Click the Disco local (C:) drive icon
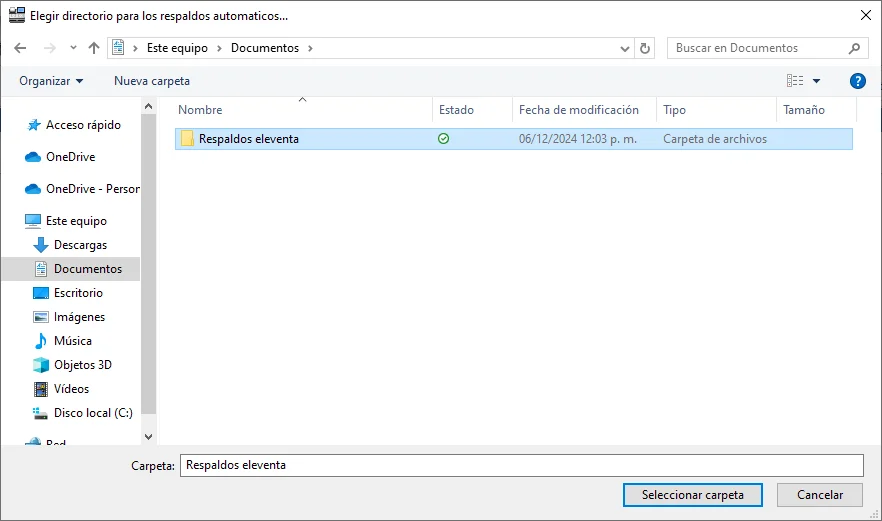This screenshot has width=882, height=521. click(40, 414)
